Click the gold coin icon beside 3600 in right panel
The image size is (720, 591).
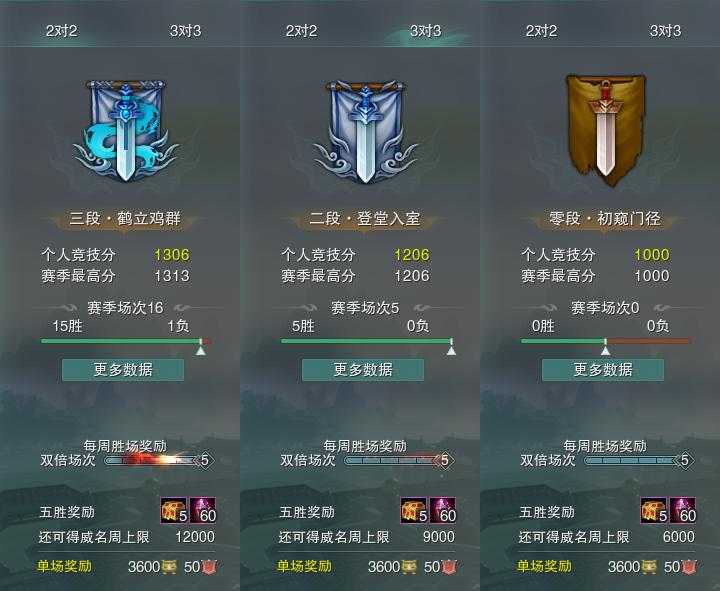649,567
